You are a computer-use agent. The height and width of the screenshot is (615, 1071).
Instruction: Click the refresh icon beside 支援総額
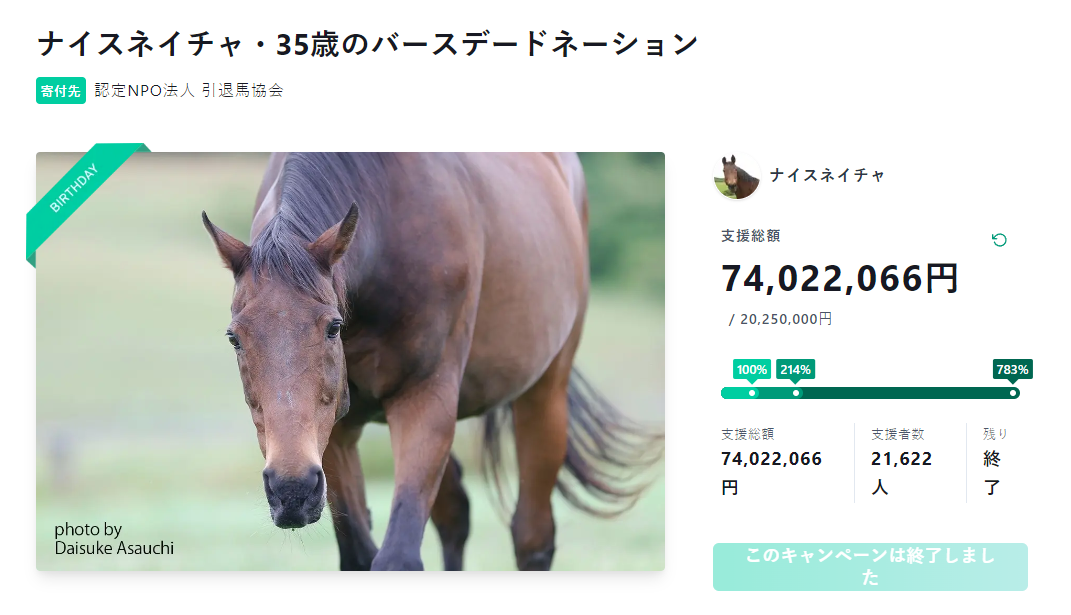pos(998,240)
